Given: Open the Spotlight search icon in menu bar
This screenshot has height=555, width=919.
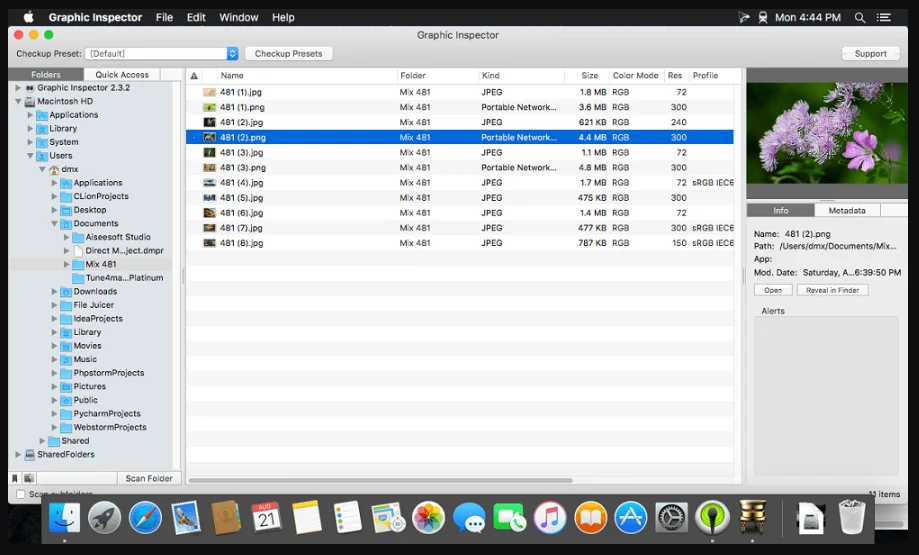Looking at the screenshot, I should pos(860,18).
